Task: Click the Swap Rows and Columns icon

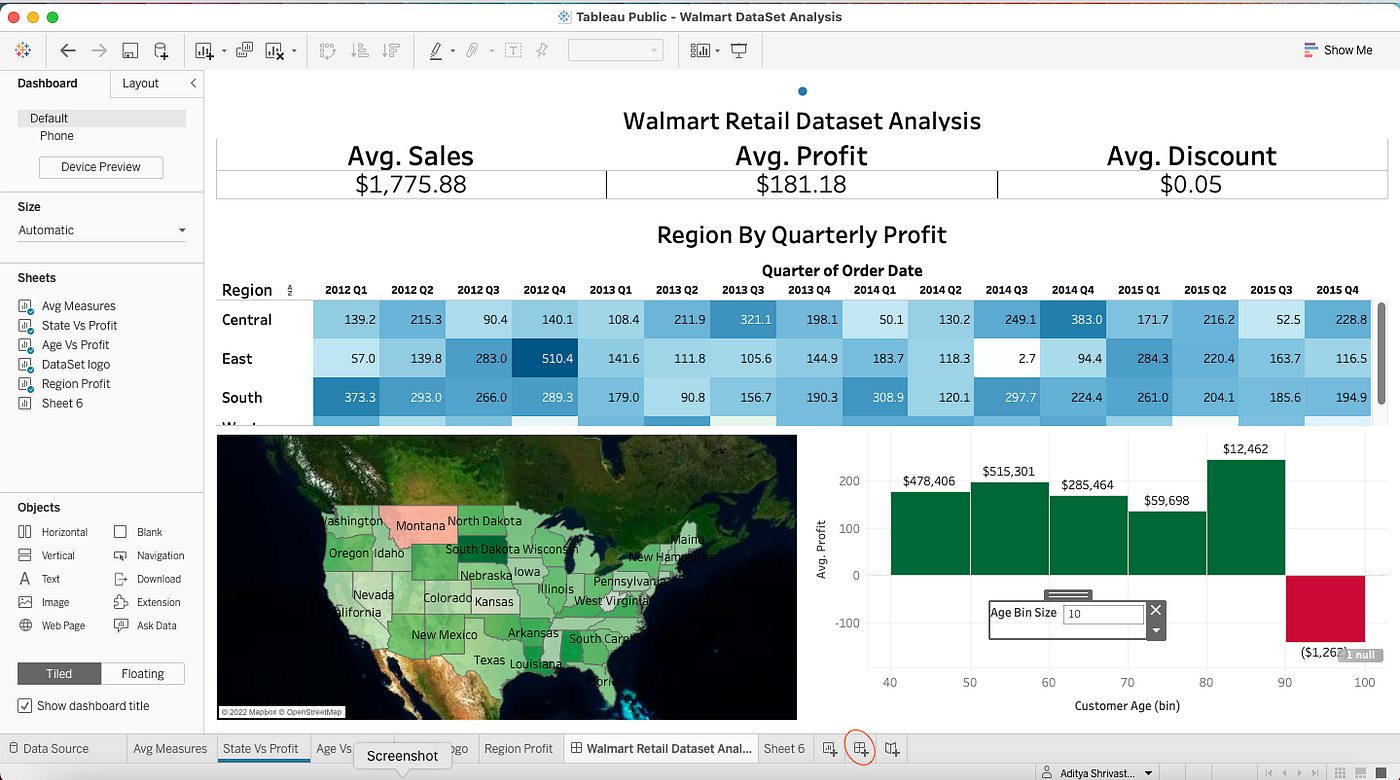Action: [327, 50]
